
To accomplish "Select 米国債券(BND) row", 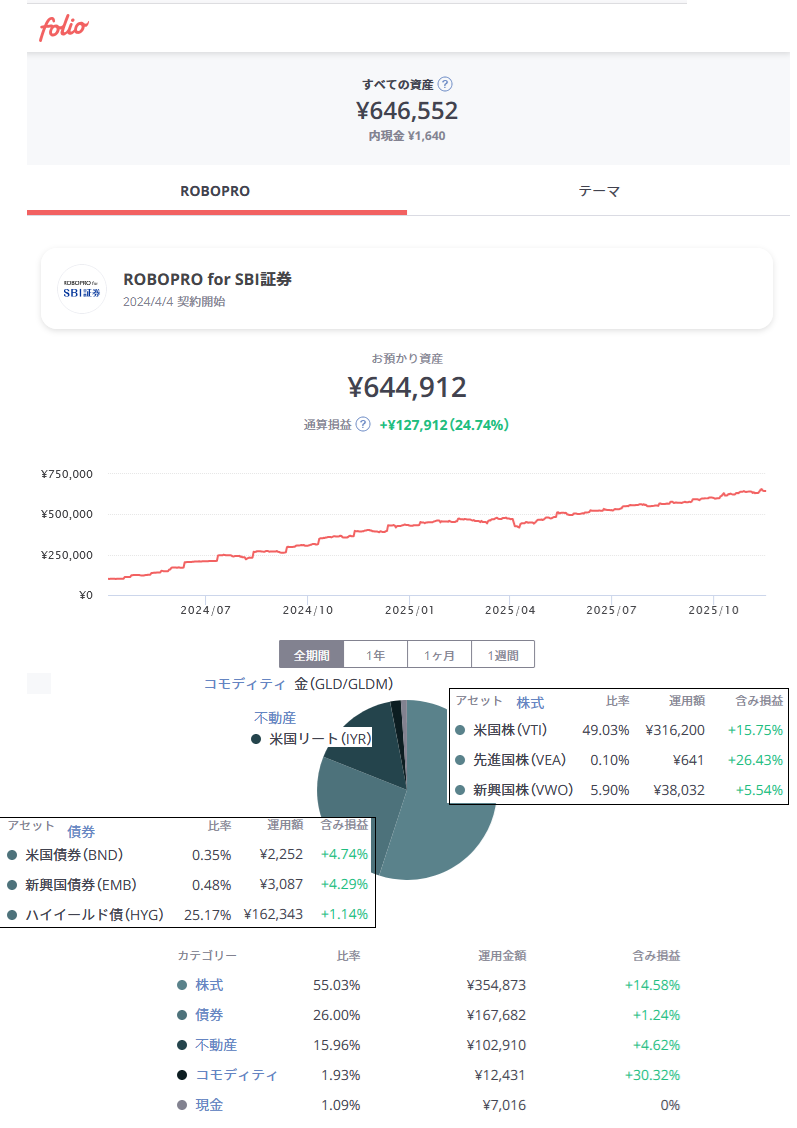I will tap(187, 855).
